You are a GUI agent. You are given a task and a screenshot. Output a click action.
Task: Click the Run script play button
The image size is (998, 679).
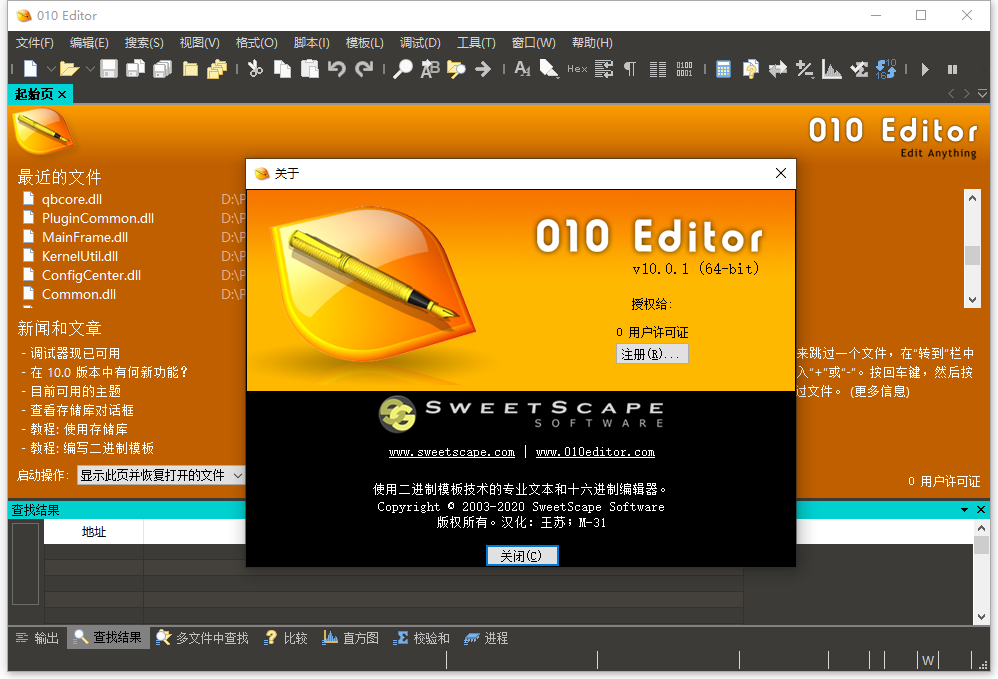pos(925,69)
